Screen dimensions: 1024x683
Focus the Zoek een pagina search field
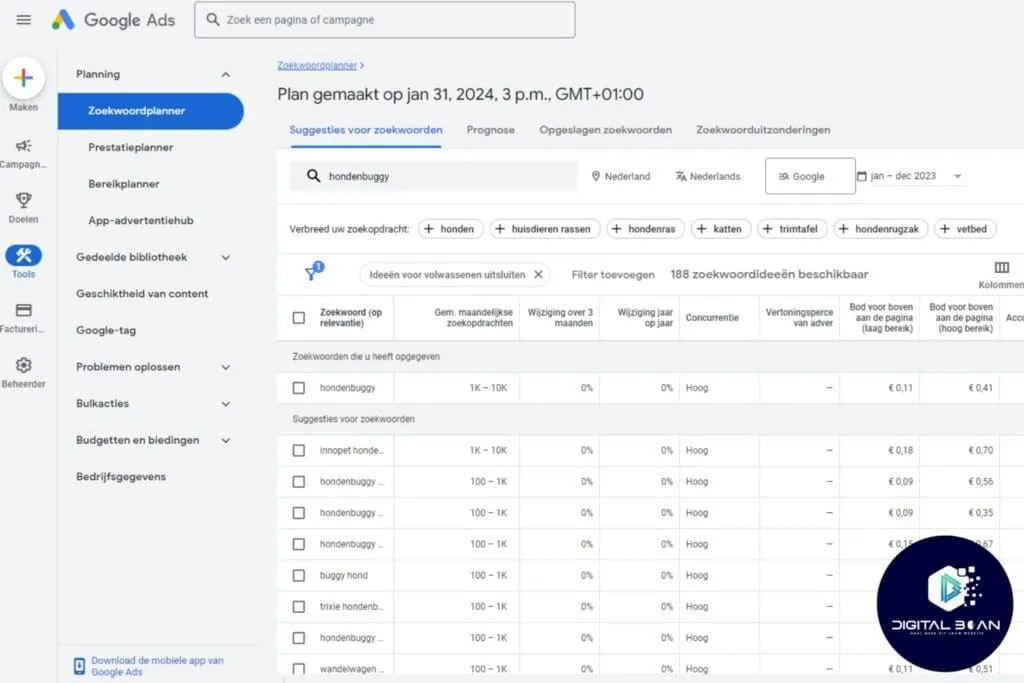(x=385, y=20)
